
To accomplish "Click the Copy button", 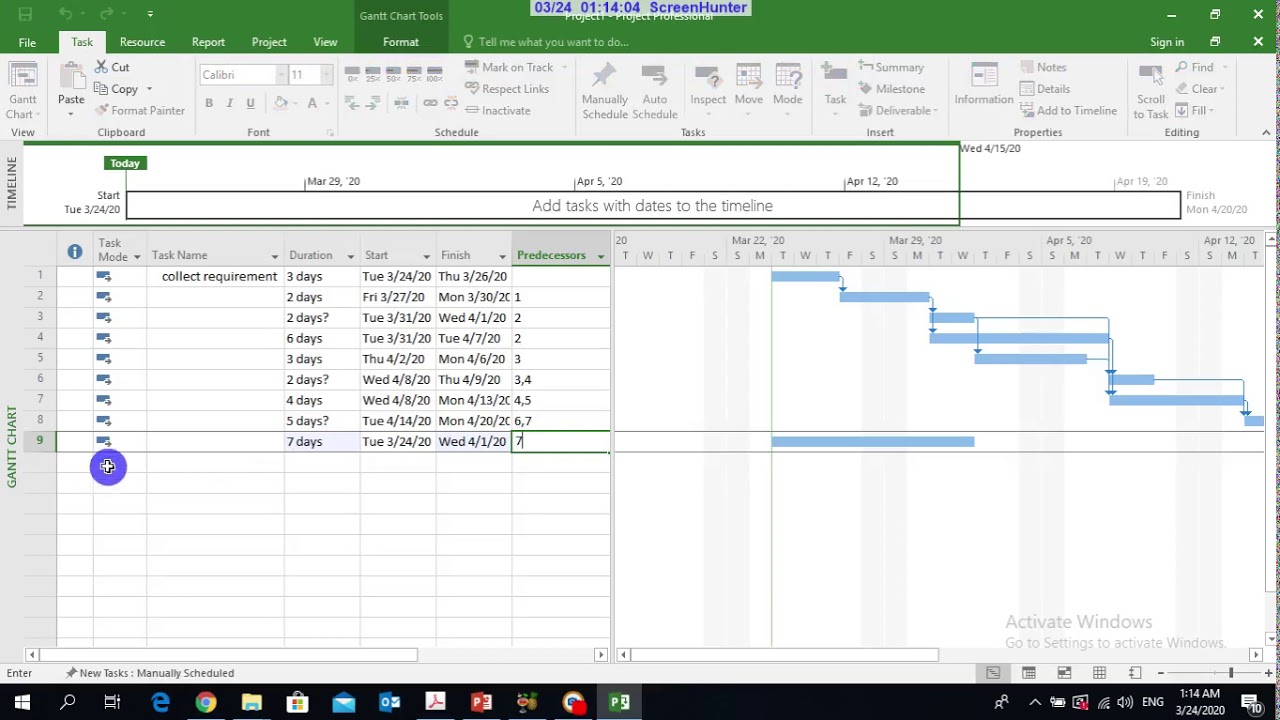I will [119, 89].
